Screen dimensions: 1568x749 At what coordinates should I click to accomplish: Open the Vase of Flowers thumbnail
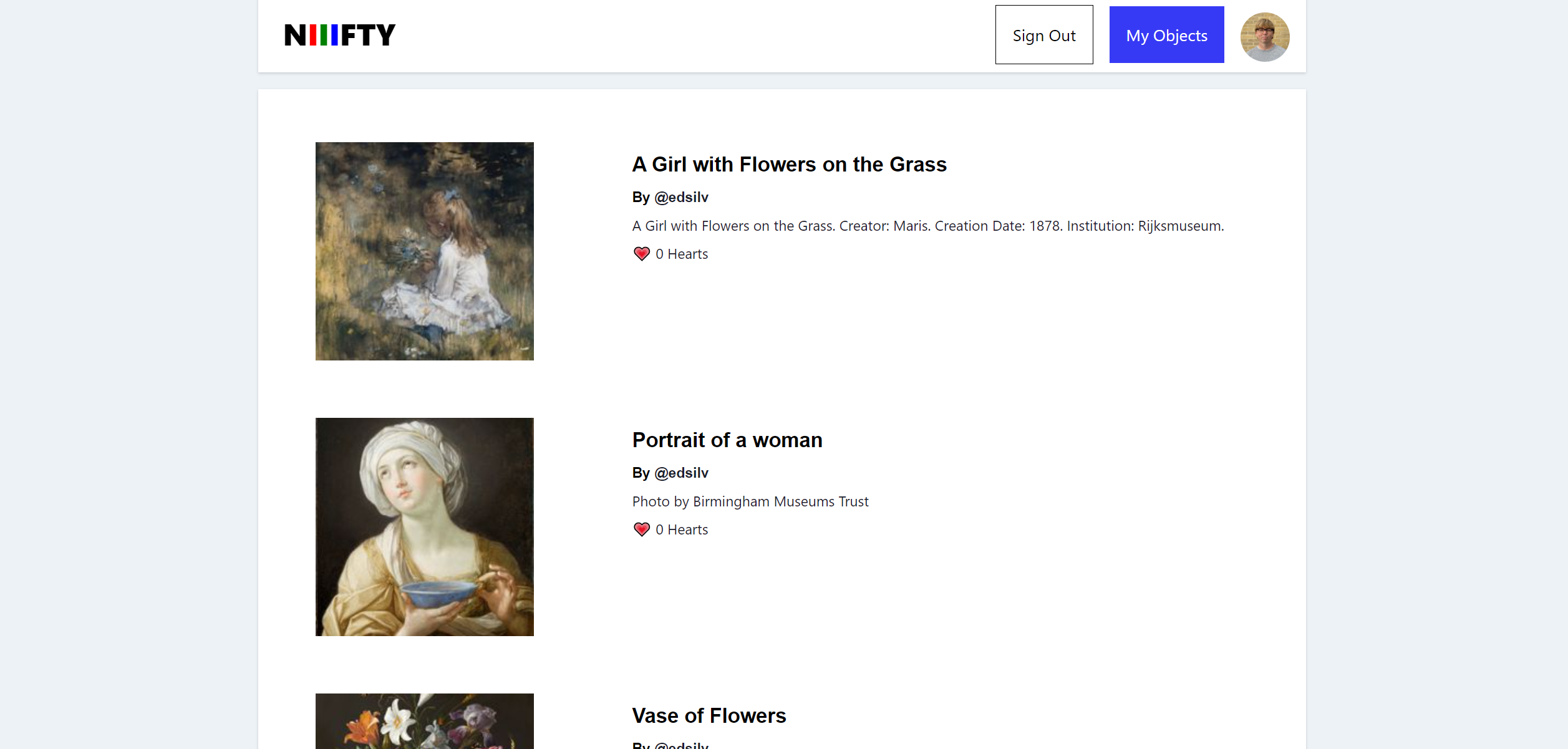[425, 721]
